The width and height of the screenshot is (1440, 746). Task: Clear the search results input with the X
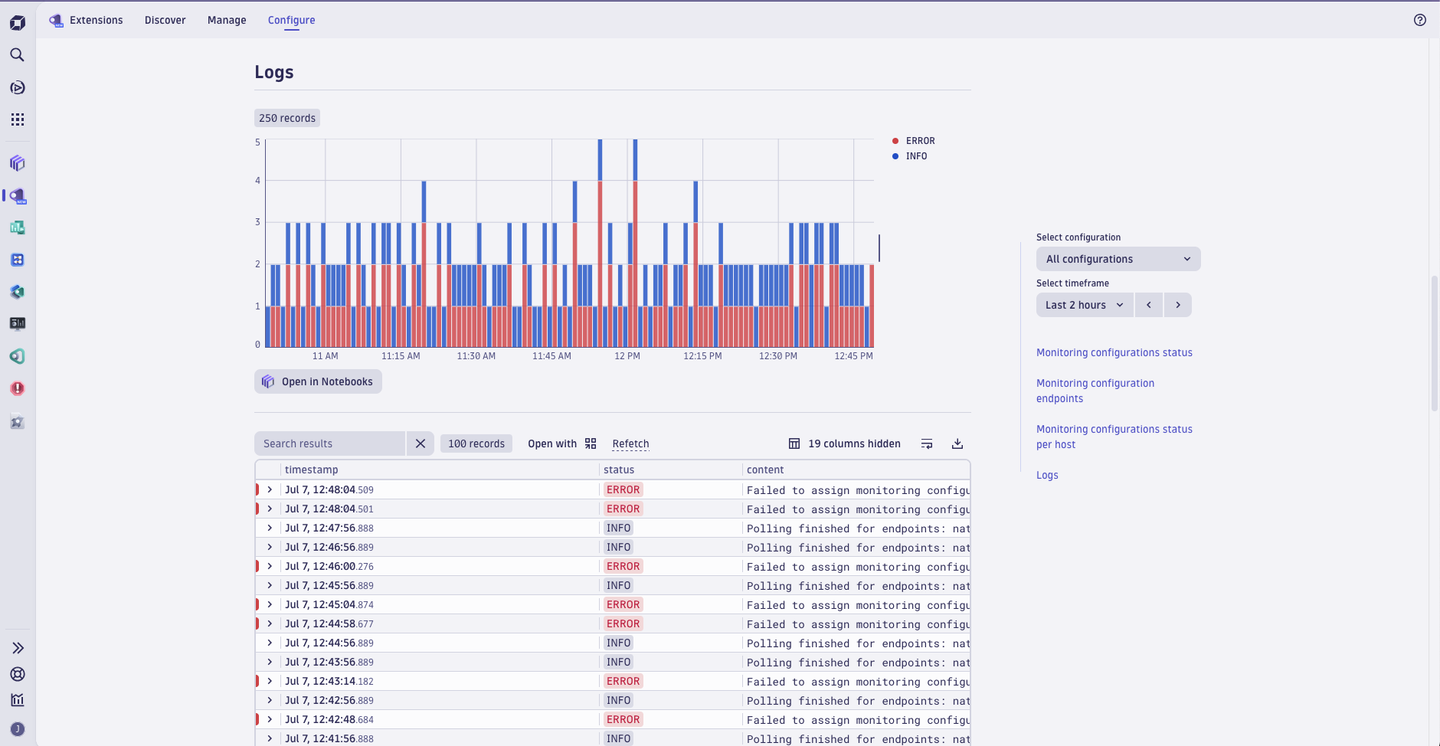click(x=420, y=443)
